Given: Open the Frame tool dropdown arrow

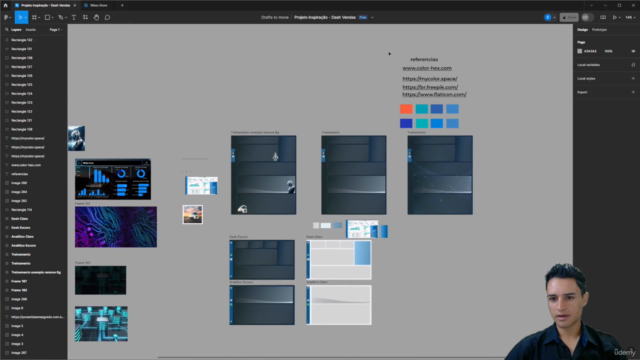Looking at the screenshot, I should point(39,18).
